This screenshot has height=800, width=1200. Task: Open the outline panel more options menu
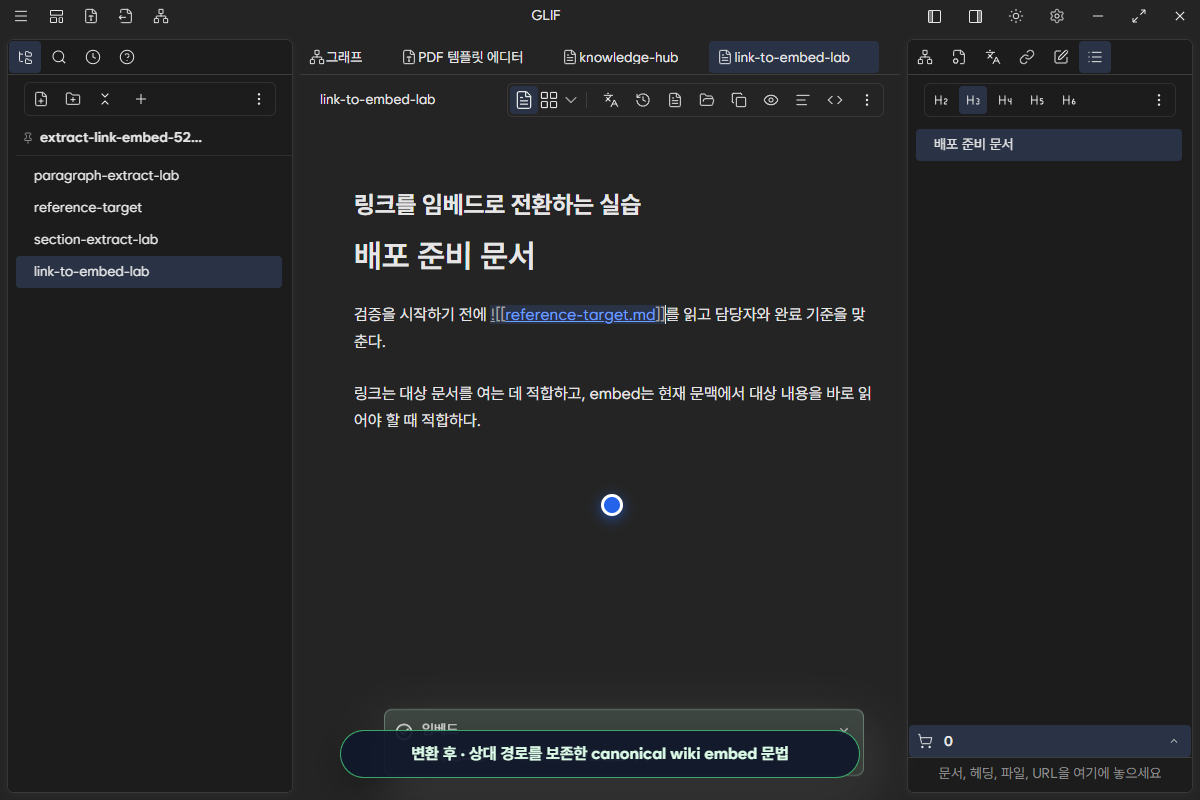click(1159, 100)
